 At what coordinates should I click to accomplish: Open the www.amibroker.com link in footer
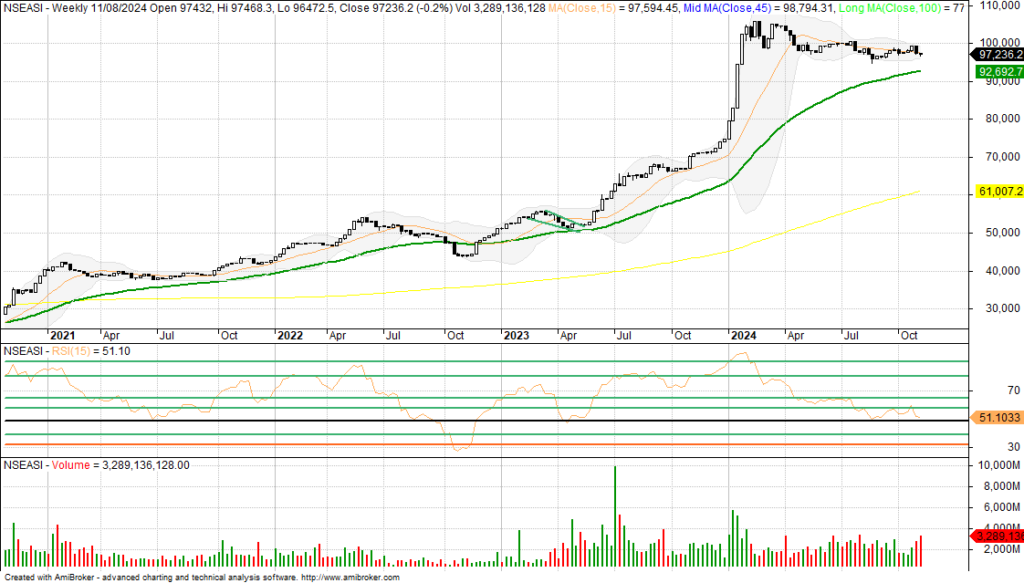350,578
